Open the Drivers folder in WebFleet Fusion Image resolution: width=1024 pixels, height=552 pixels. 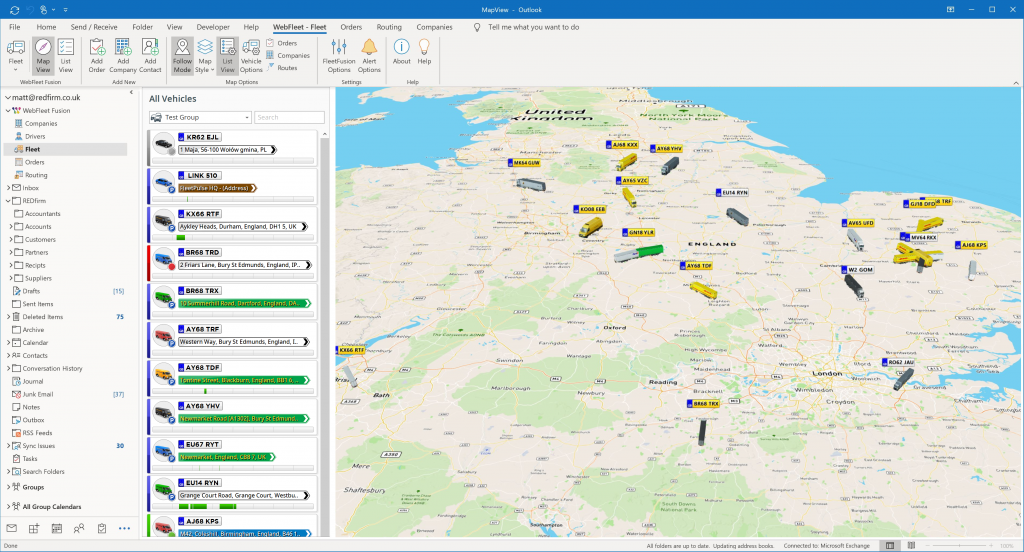click(35, 136)
